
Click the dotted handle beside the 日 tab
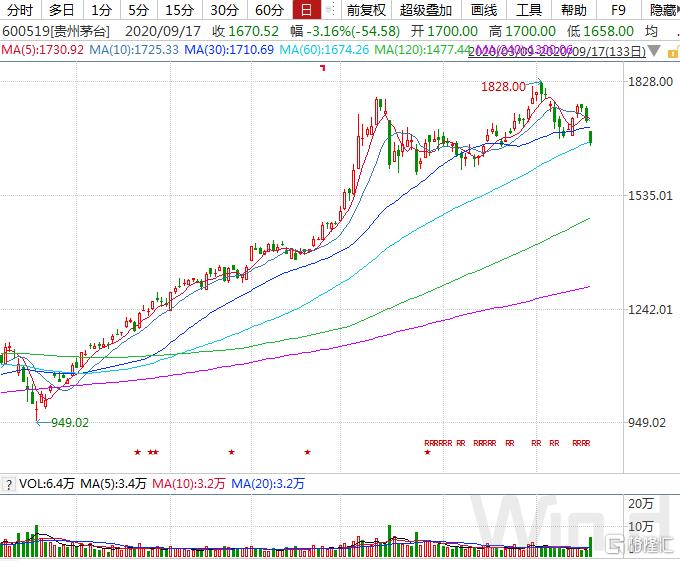click(x=331, y=10)
